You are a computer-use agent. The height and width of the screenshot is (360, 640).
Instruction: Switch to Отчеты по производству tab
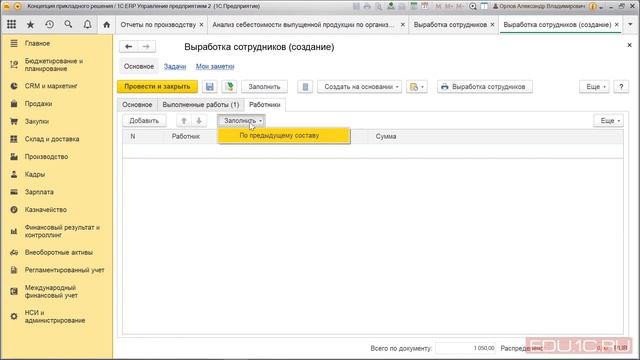pyautogui.click(x=158, y=24)
